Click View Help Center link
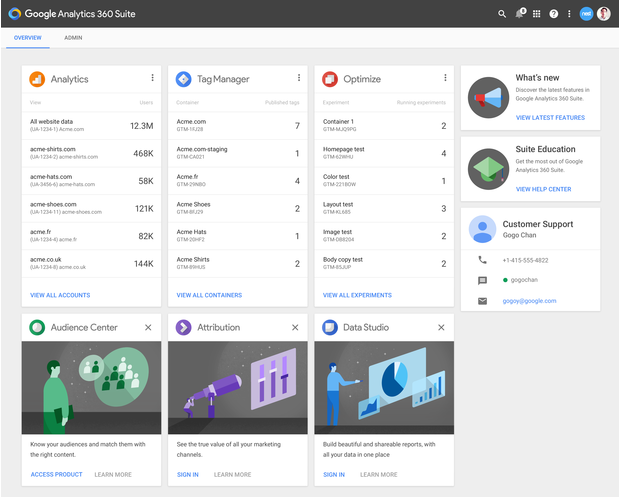The image size is (619, 497). 544,189
